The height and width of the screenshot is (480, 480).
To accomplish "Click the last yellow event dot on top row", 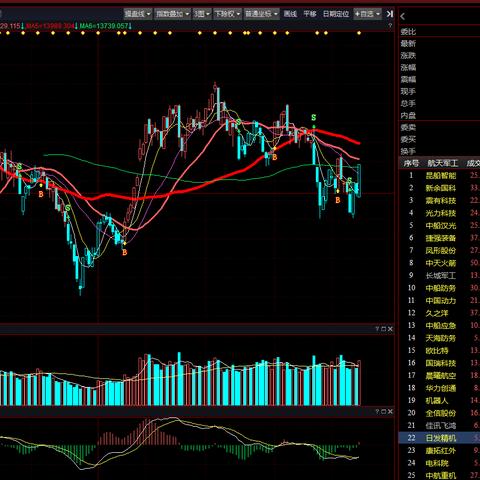I will [359, 33].
